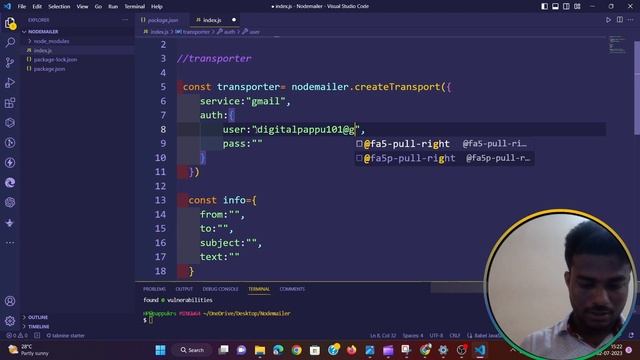This screenshot has width=640, height=360.
Task: Toggle Primary Side Bar visibility
Action: [544, 6]
